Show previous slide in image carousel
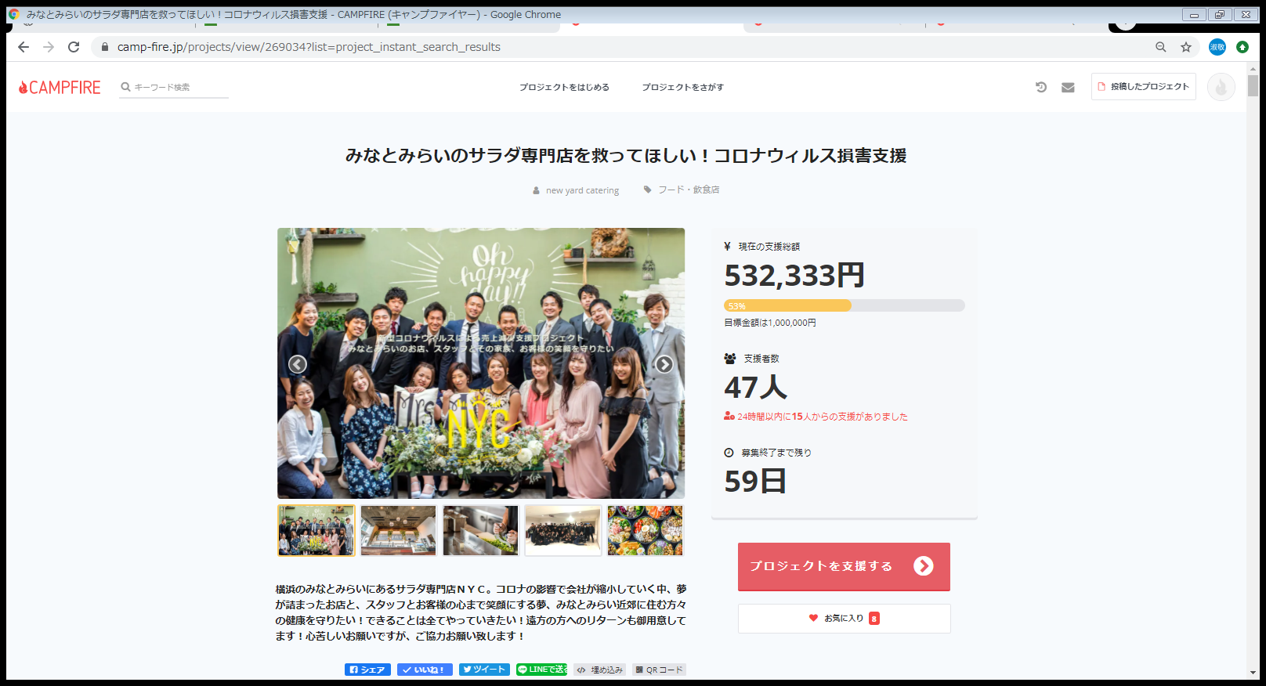 (297, 364)
